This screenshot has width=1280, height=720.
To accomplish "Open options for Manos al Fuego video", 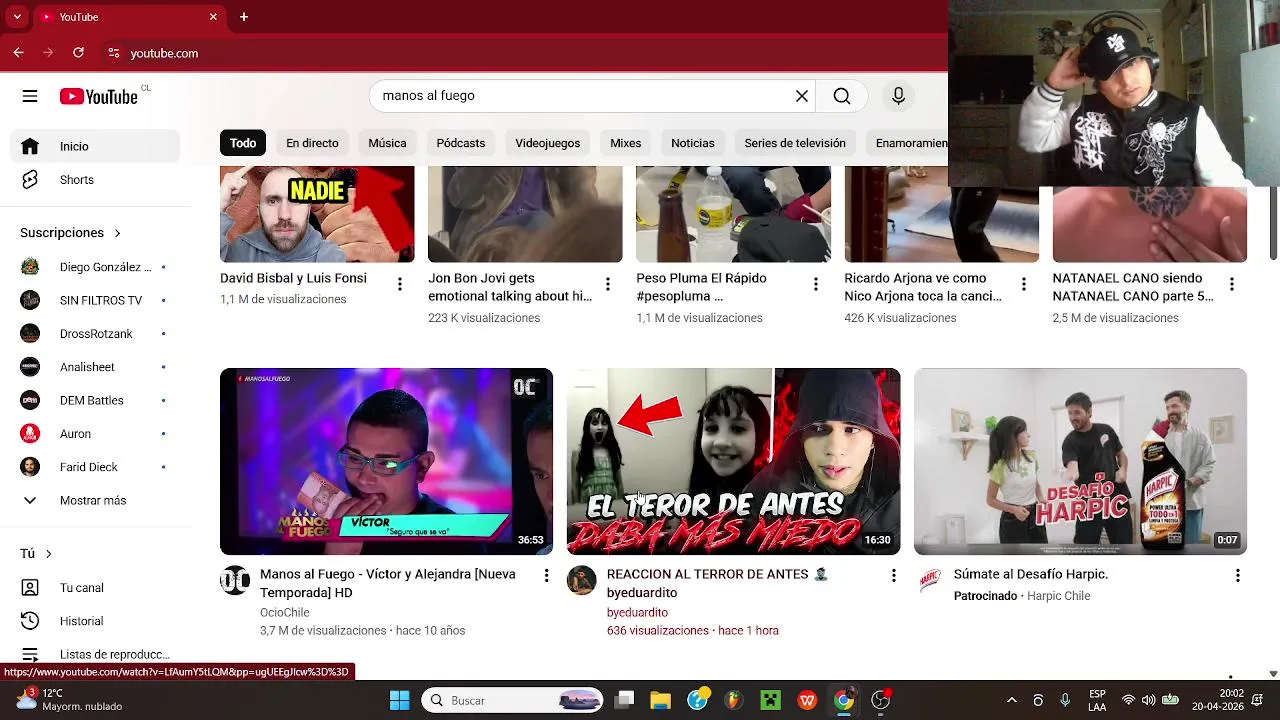I will coord(546,575).
